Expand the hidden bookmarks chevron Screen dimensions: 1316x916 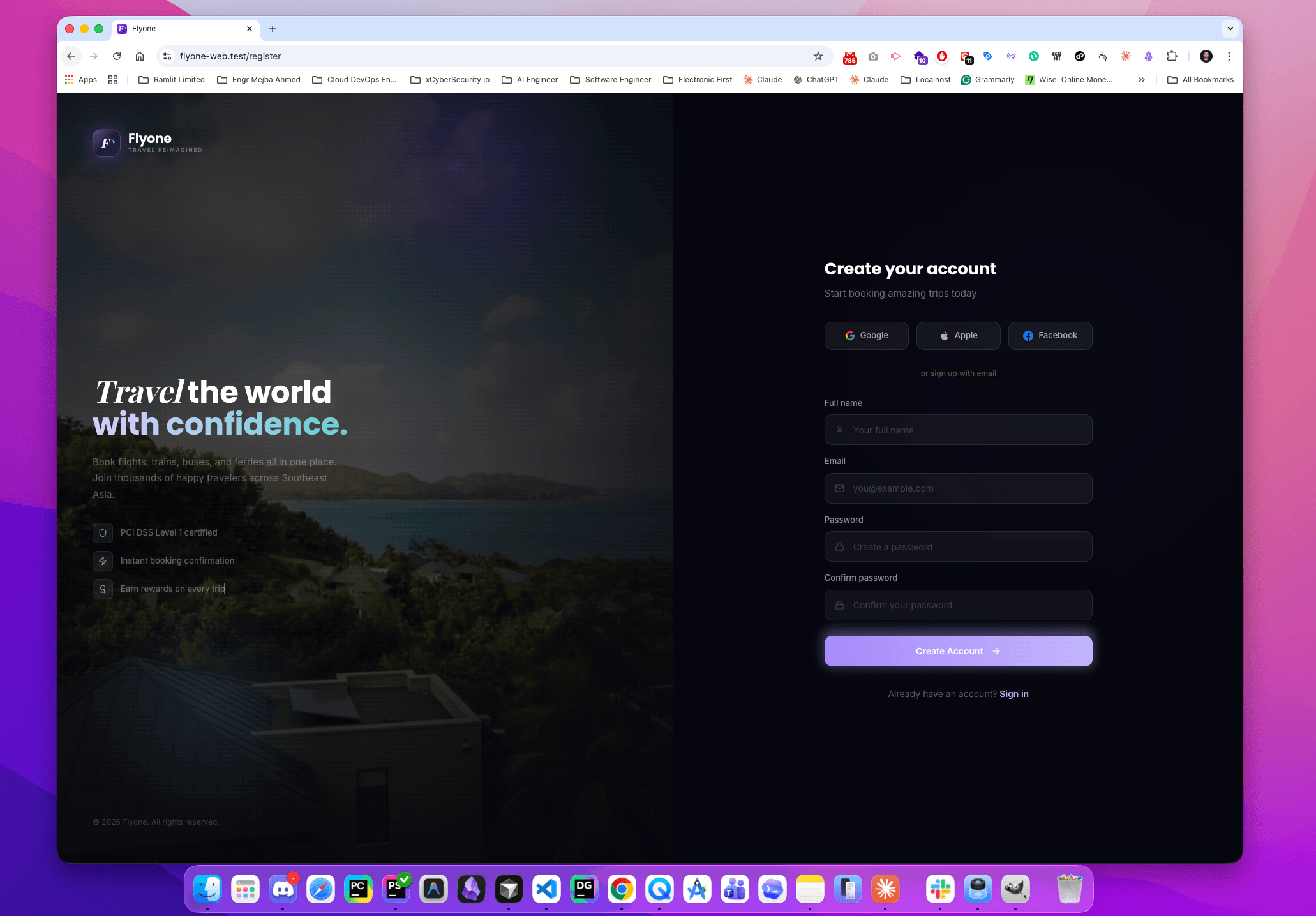[x=1141, y=80]
